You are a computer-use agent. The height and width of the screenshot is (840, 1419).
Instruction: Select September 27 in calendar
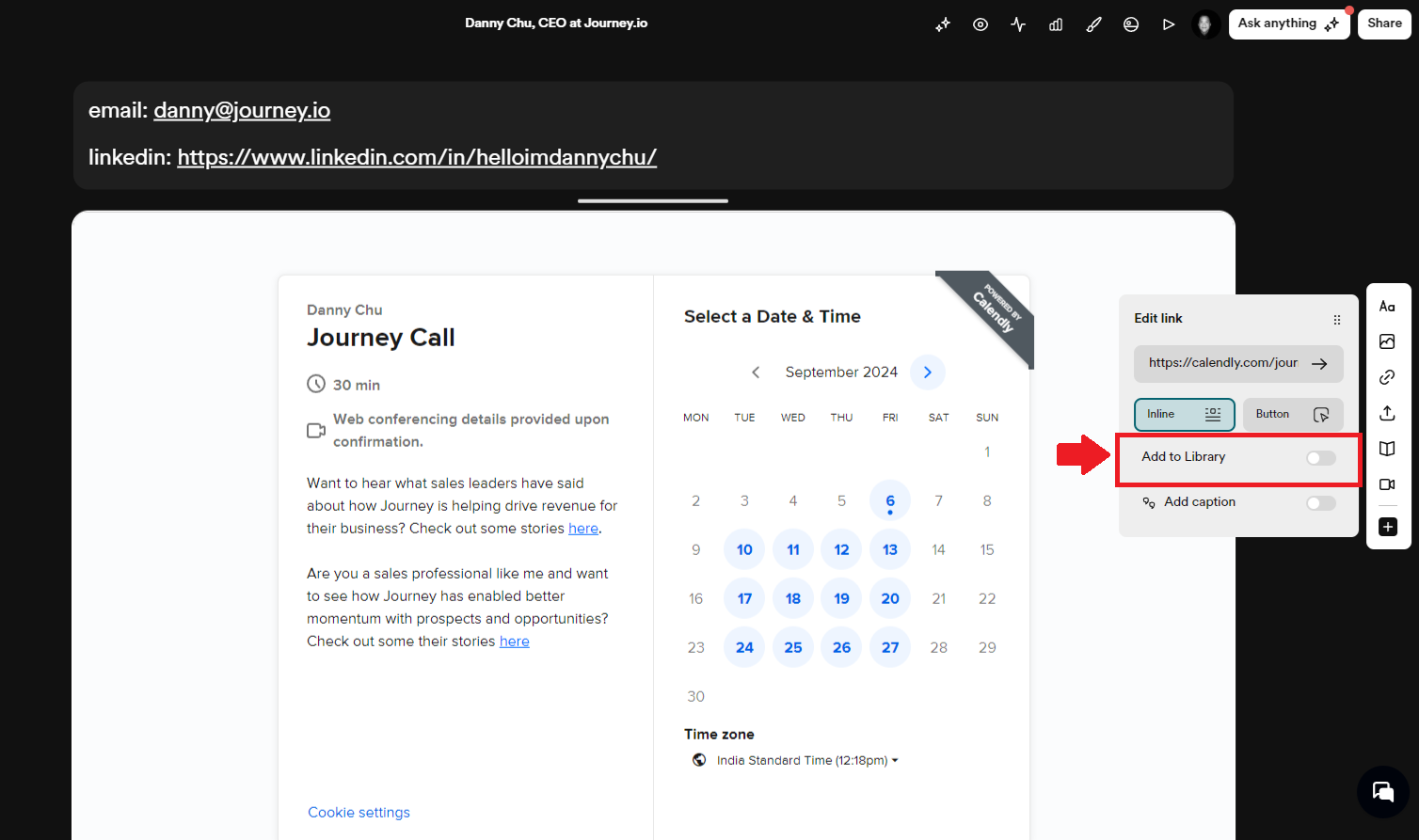point(890,648)
